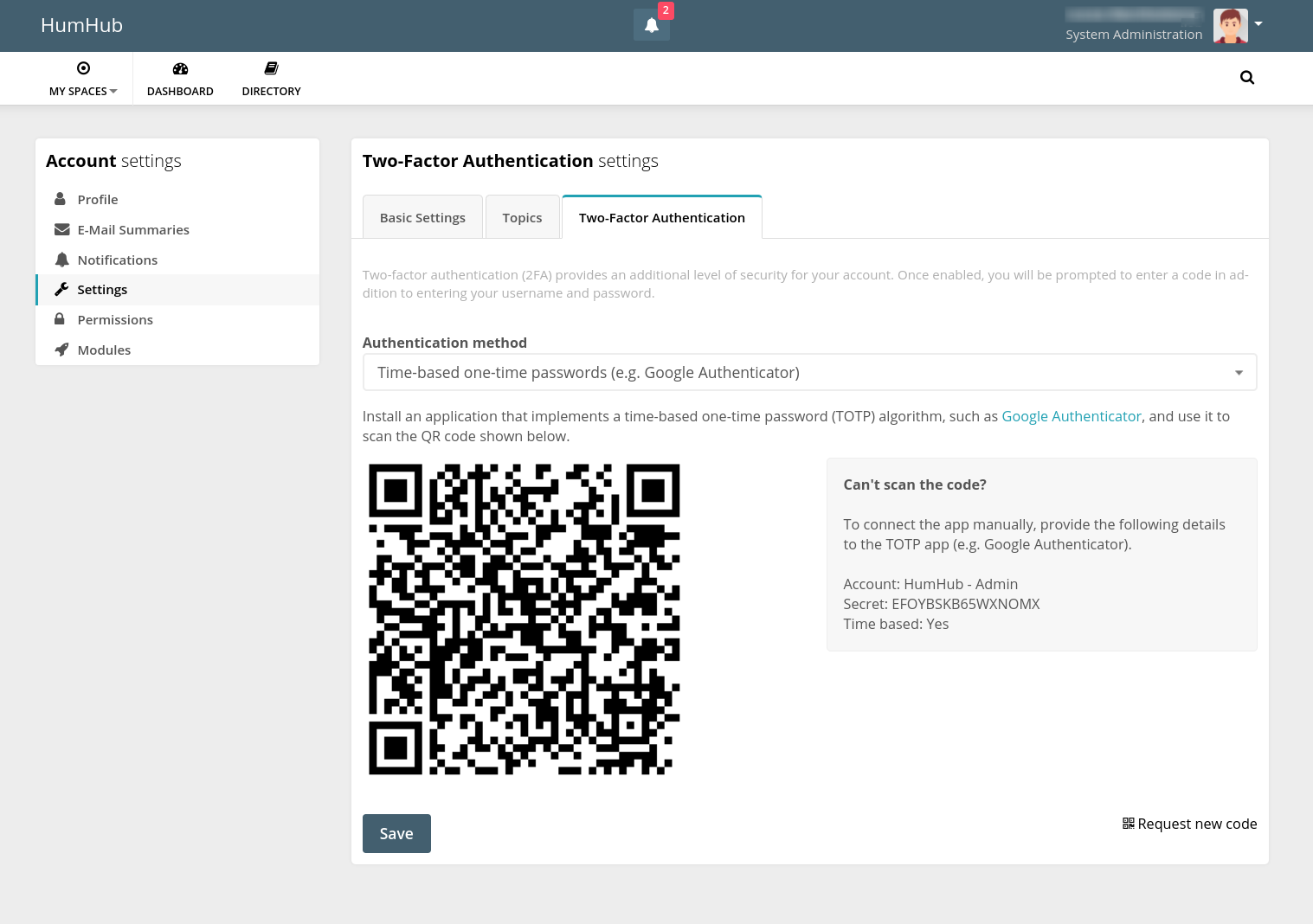Click the Modules rocket icon
The height and width of the screenshot is (924, 1313).
pos(61,350)
